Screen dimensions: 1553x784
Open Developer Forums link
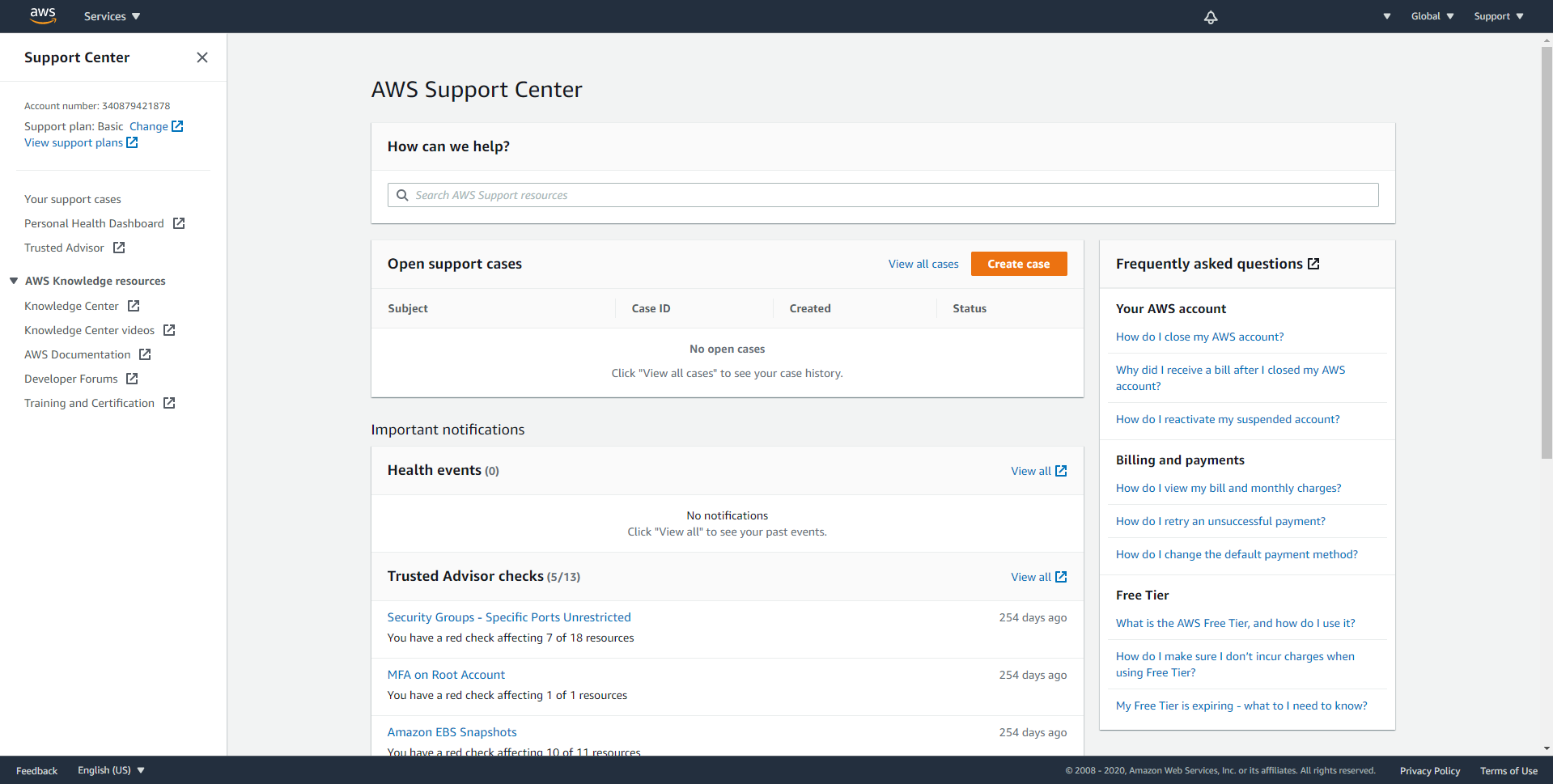(x=71, y=379)
